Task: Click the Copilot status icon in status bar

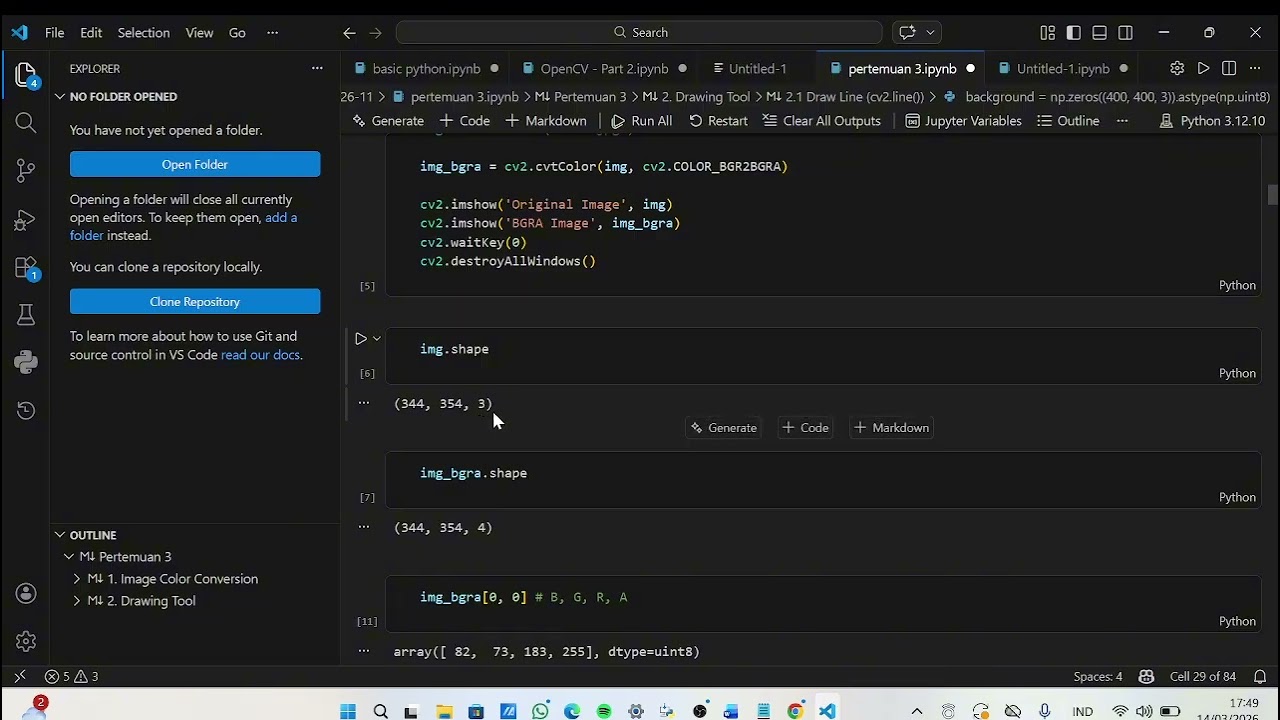Action: [x=1146, y=677]
